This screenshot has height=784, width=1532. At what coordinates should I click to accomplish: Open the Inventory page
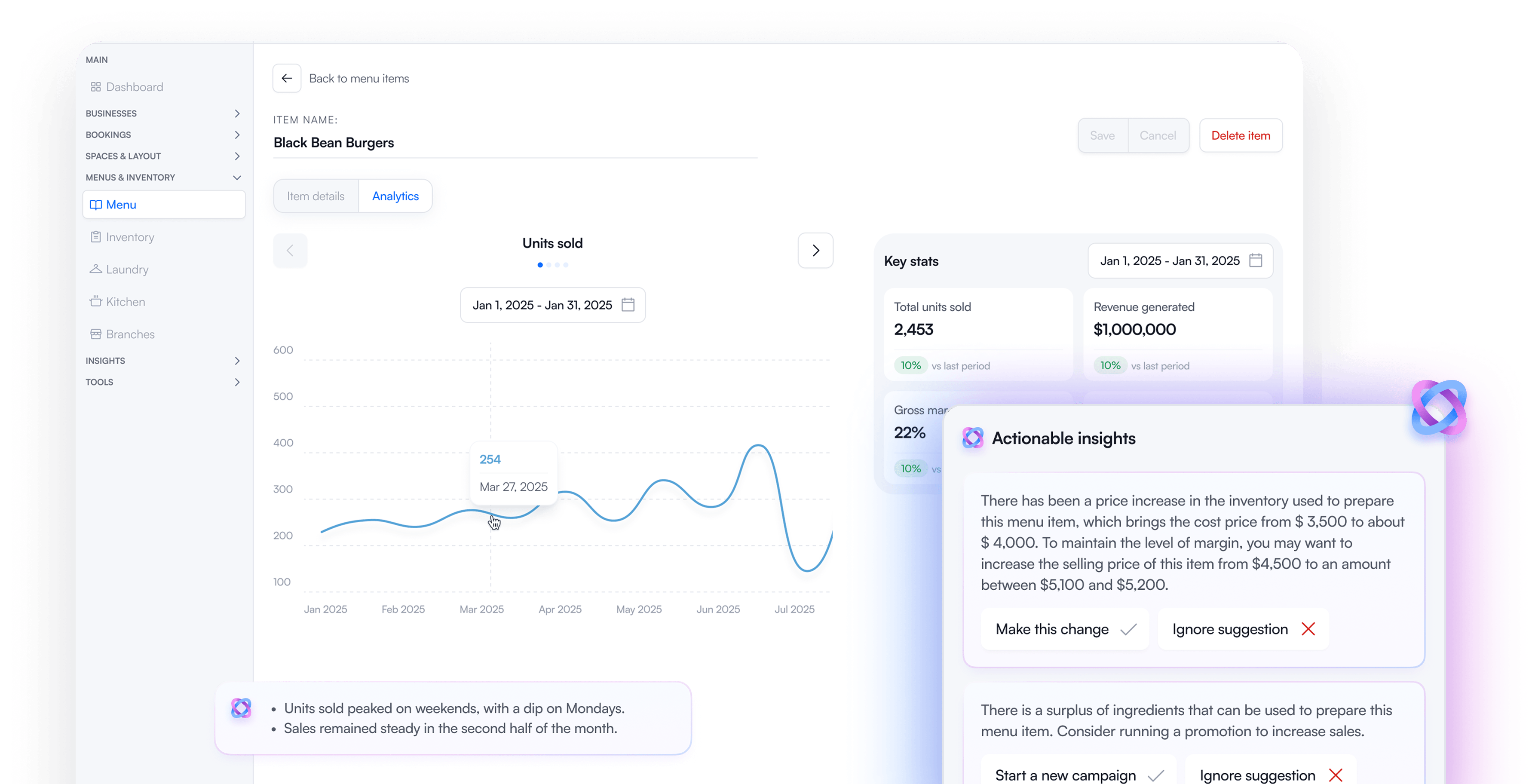tap(122, 237)
